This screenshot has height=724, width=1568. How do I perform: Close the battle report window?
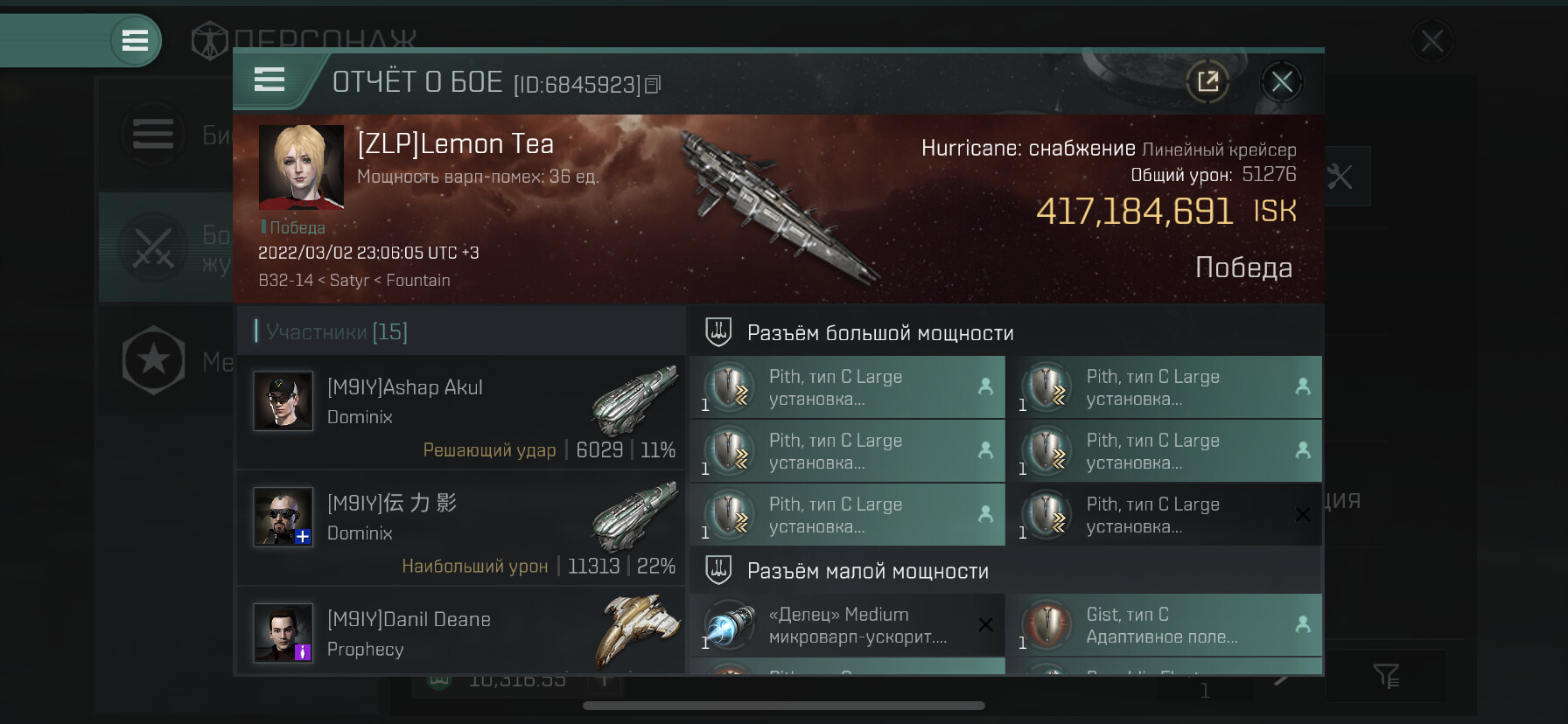pos(1282,82)
